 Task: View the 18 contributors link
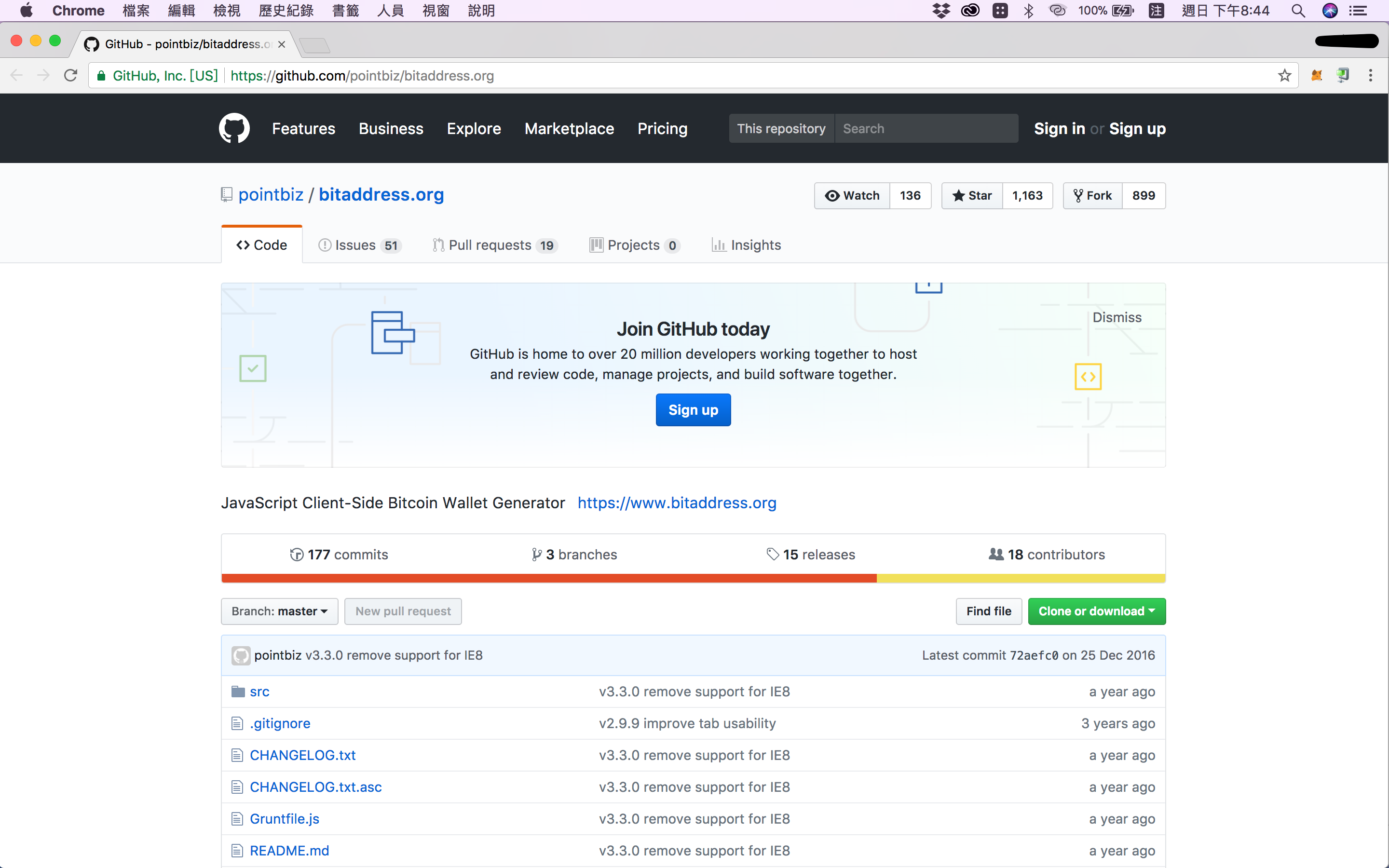point(1047,555)
